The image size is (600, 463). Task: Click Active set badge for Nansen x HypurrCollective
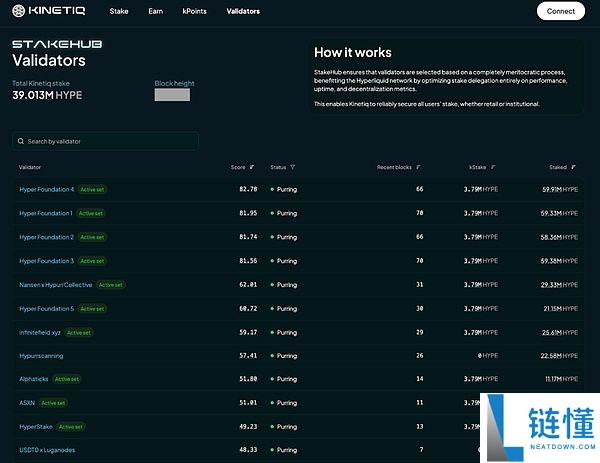coord(111,285)
